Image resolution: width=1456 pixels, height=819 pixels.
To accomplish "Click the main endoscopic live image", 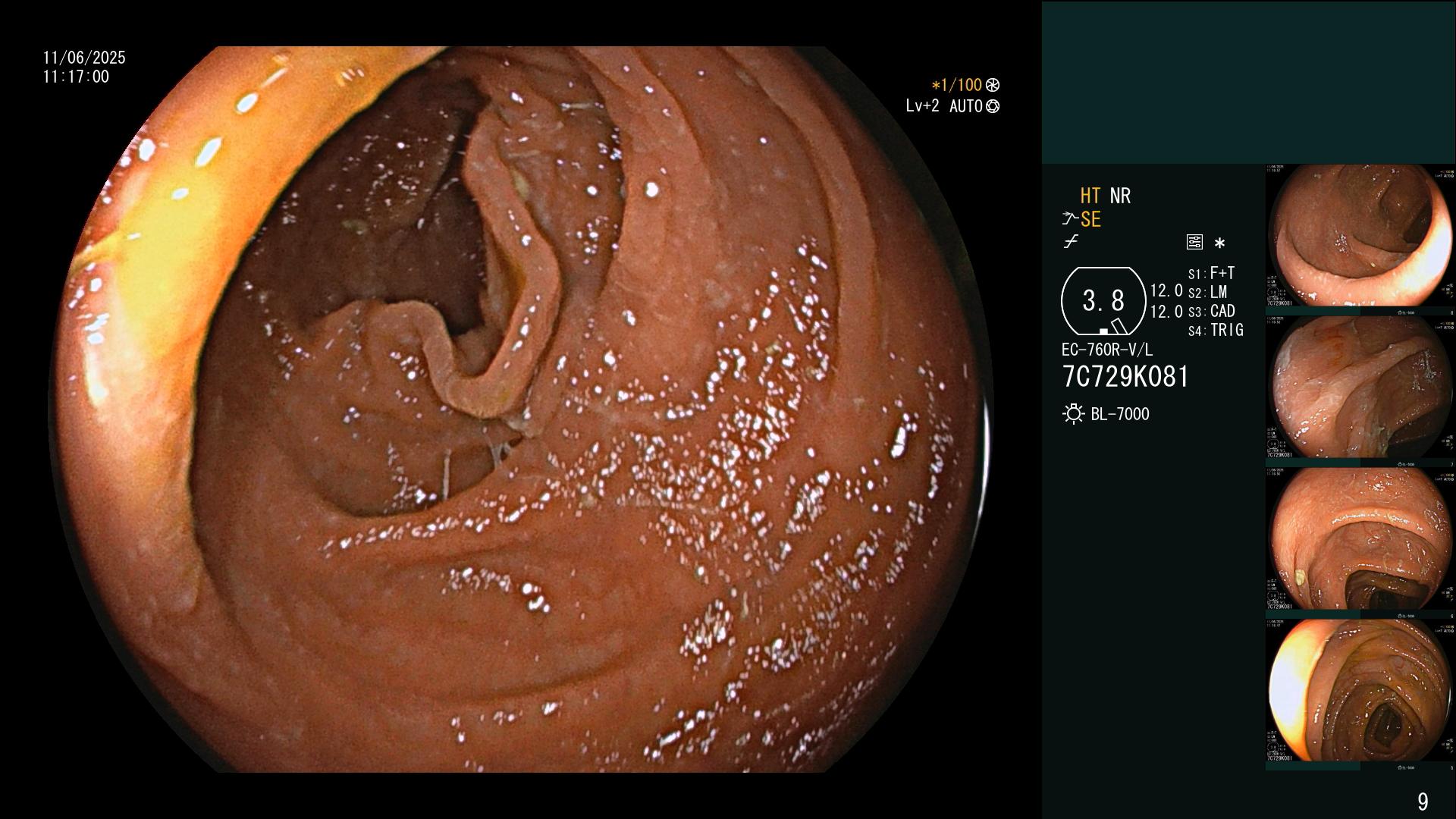I will coord(520,409).
